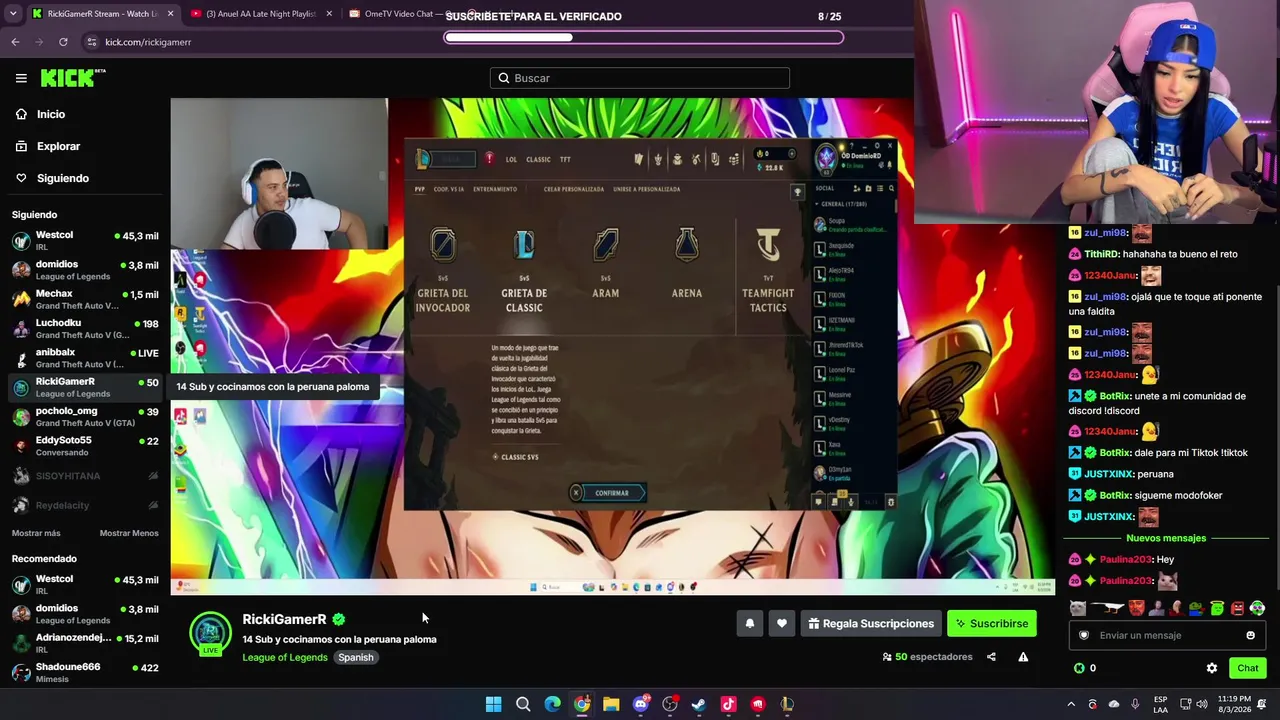Open Riot Client from the taskbar
Screen dimensions: 1280x720
point(758,704)
